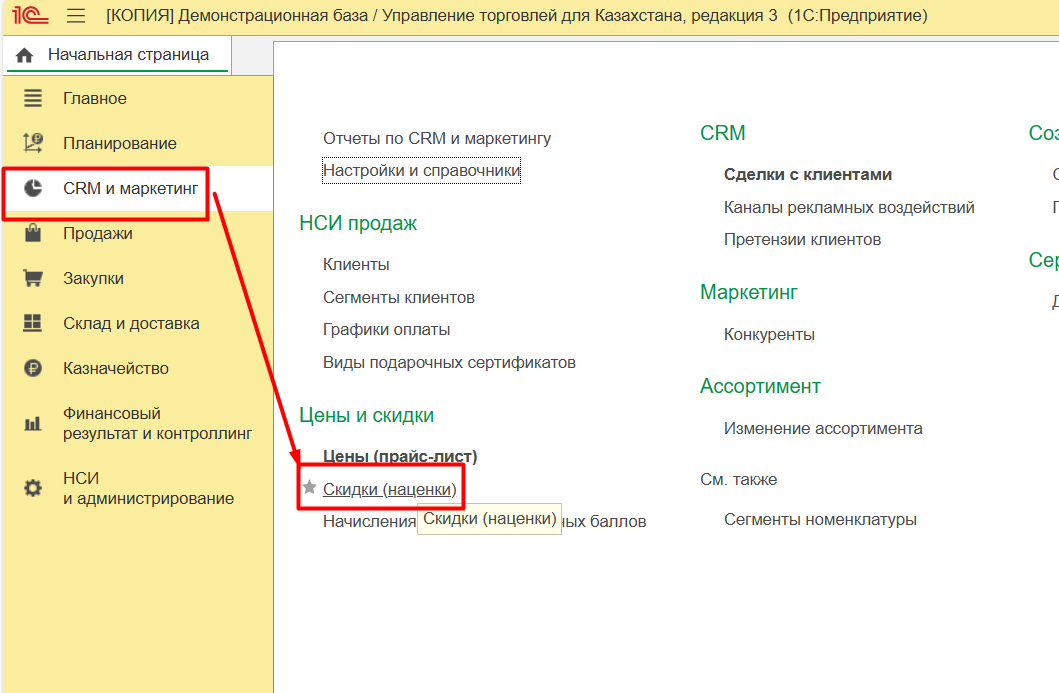1059x693 pixels.
Task: Open the hamburger main menu icon
Action: pyautogui.click(x=75, y=16)
